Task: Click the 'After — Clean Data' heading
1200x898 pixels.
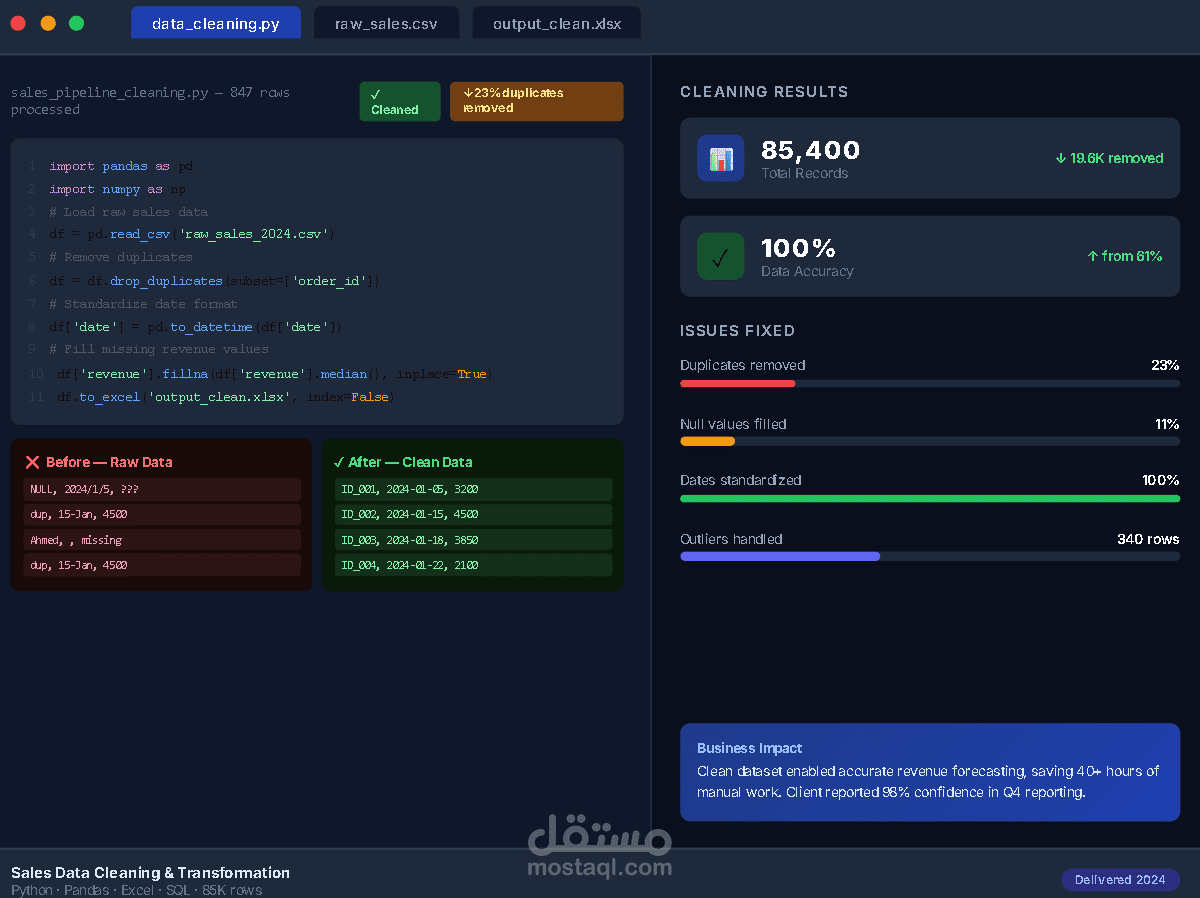Action: coord(410,462)
